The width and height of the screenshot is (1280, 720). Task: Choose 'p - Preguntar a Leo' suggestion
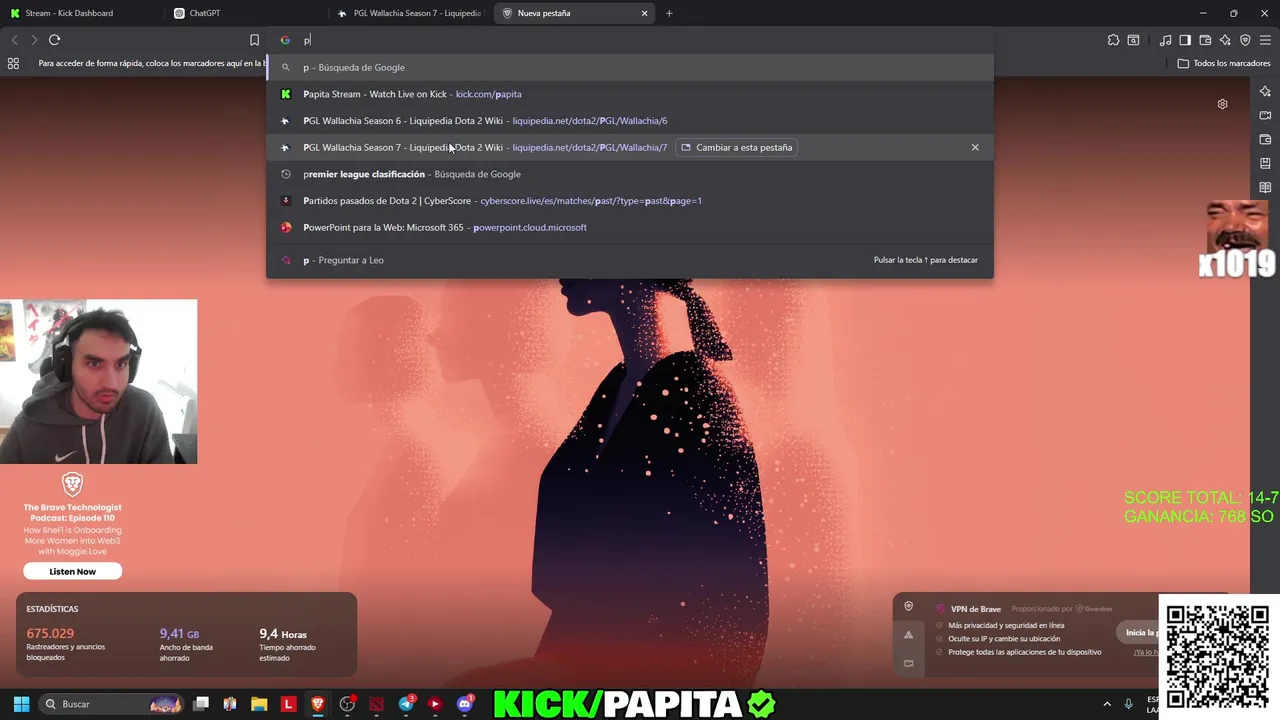[x=630, y=260]
